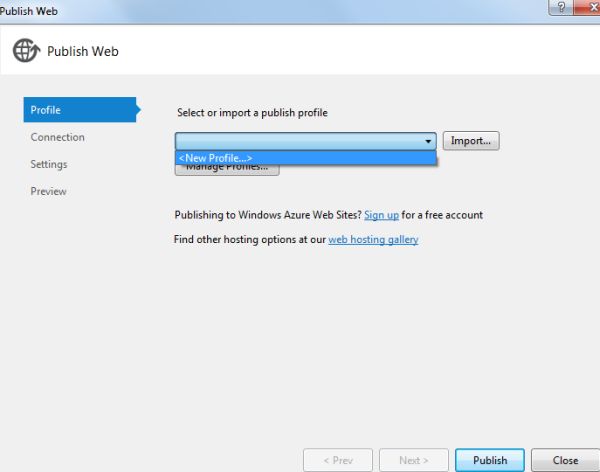Viewport: 600px width, 472px height.
Task: Click 'Select or import a publish profile' text
Action: pos(252,113)
